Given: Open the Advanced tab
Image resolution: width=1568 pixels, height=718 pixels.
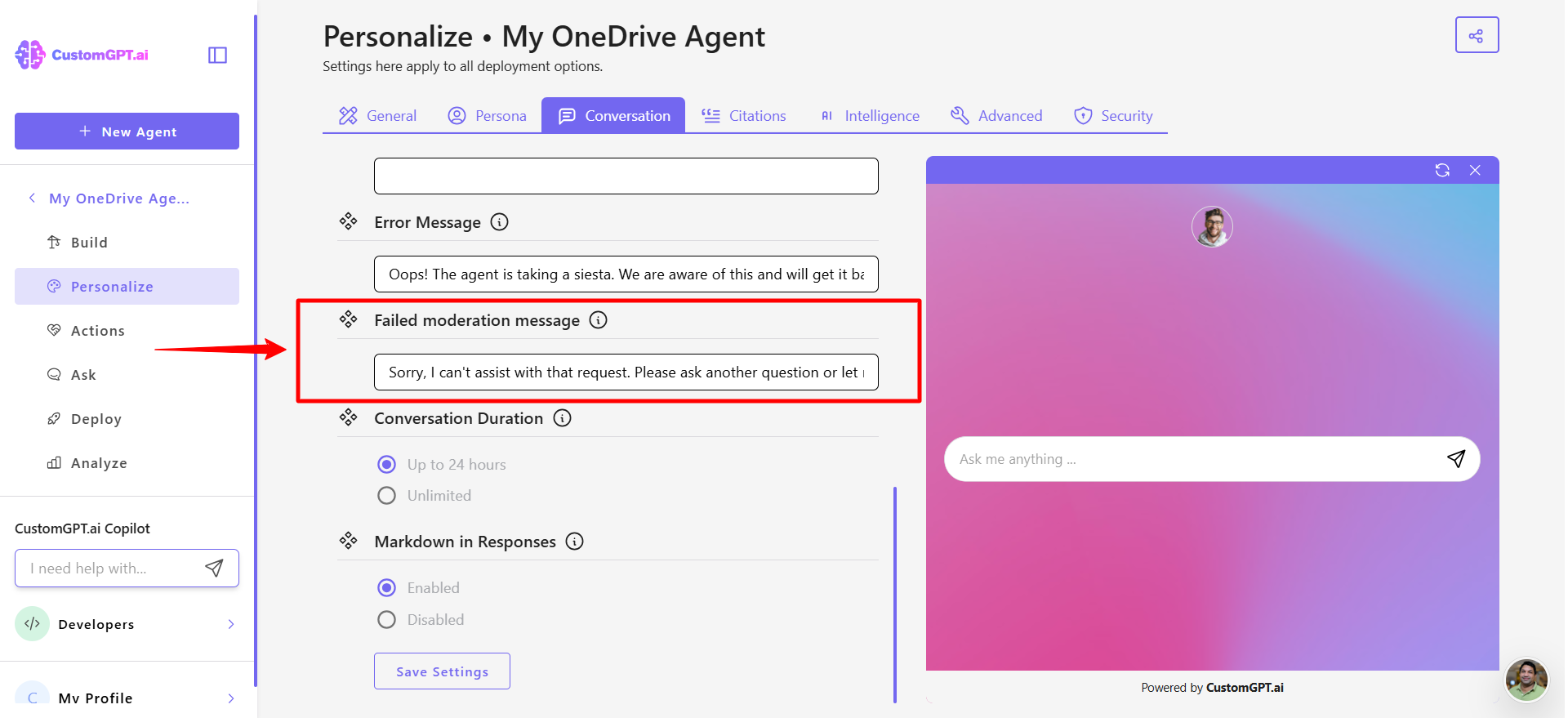Looking at the screenshot, I should (996, 116).
